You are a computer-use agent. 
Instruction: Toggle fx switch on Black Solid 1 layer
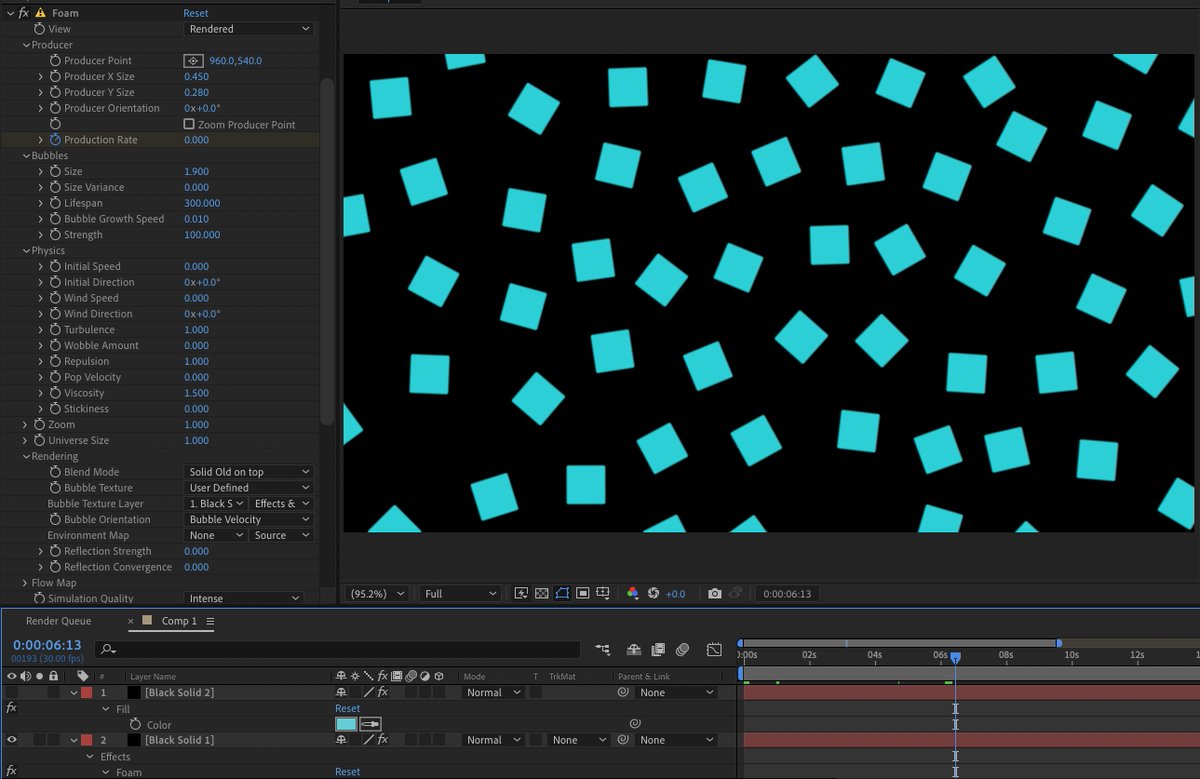(382, 740)
